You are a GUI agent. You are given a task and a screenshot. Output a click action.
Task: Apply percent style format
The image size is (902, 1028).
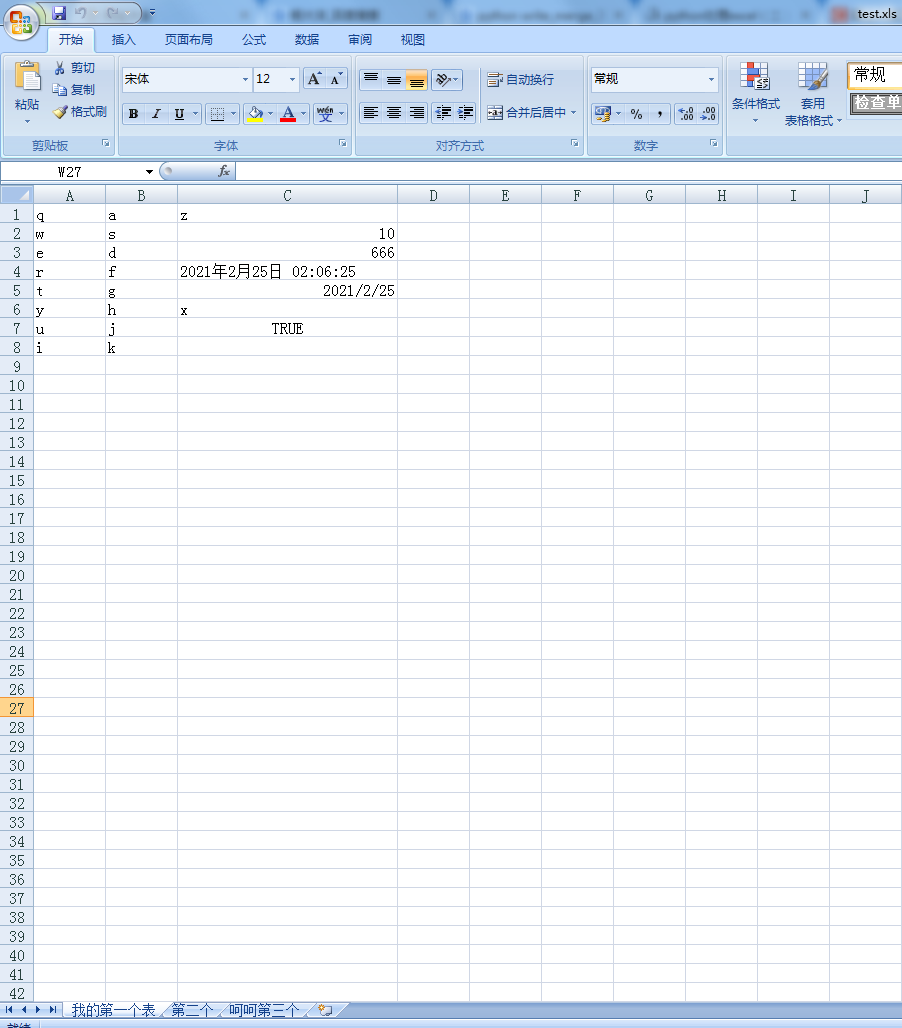tap(637, 114)
